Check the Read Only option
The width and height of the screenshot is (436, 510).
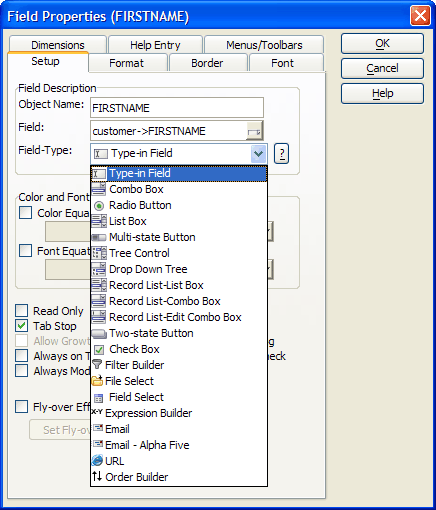pyautogui.click(x=22, y=311)
